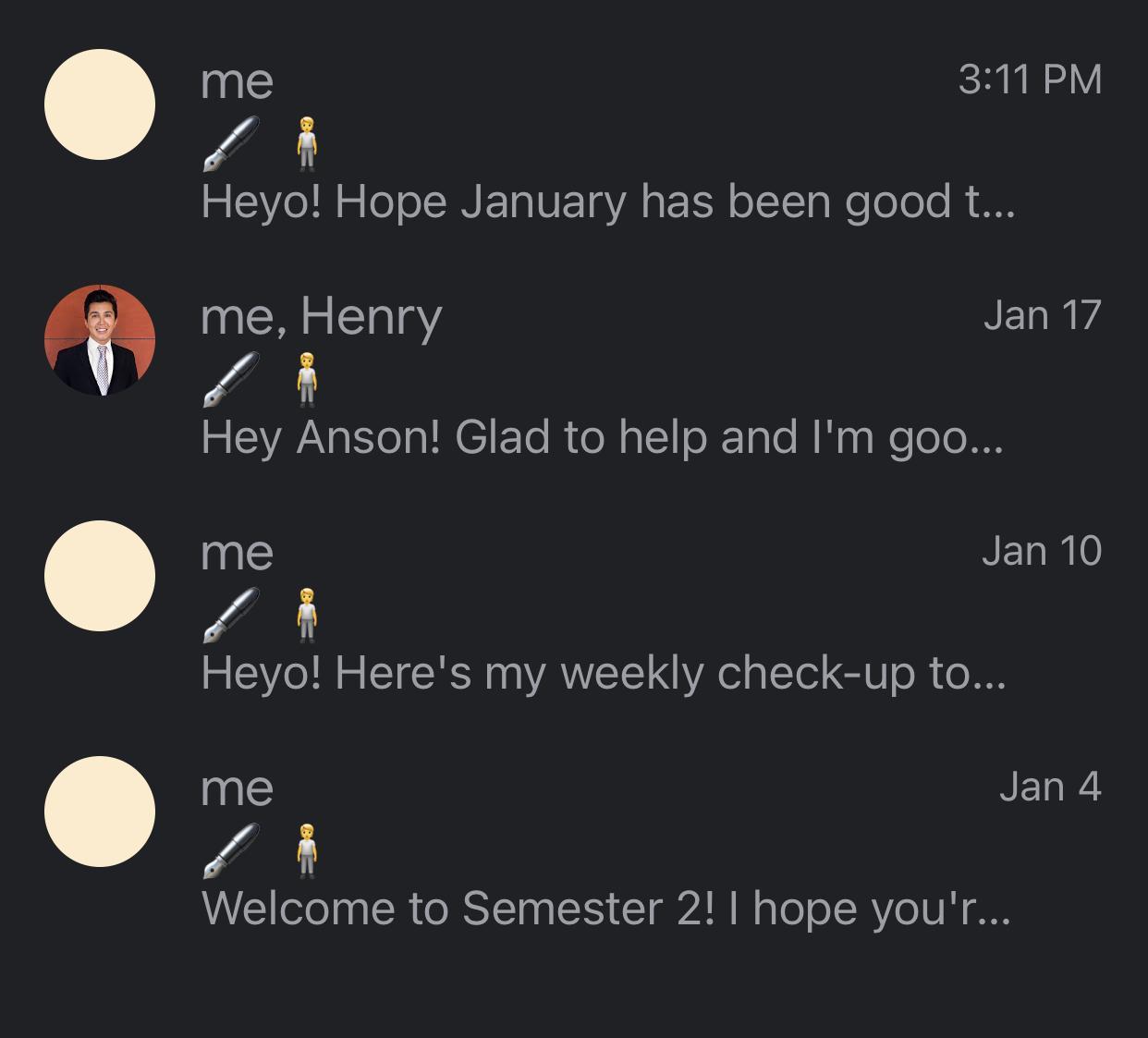Click the blank avatar on the Jan 10 email

tap(100, 576)
